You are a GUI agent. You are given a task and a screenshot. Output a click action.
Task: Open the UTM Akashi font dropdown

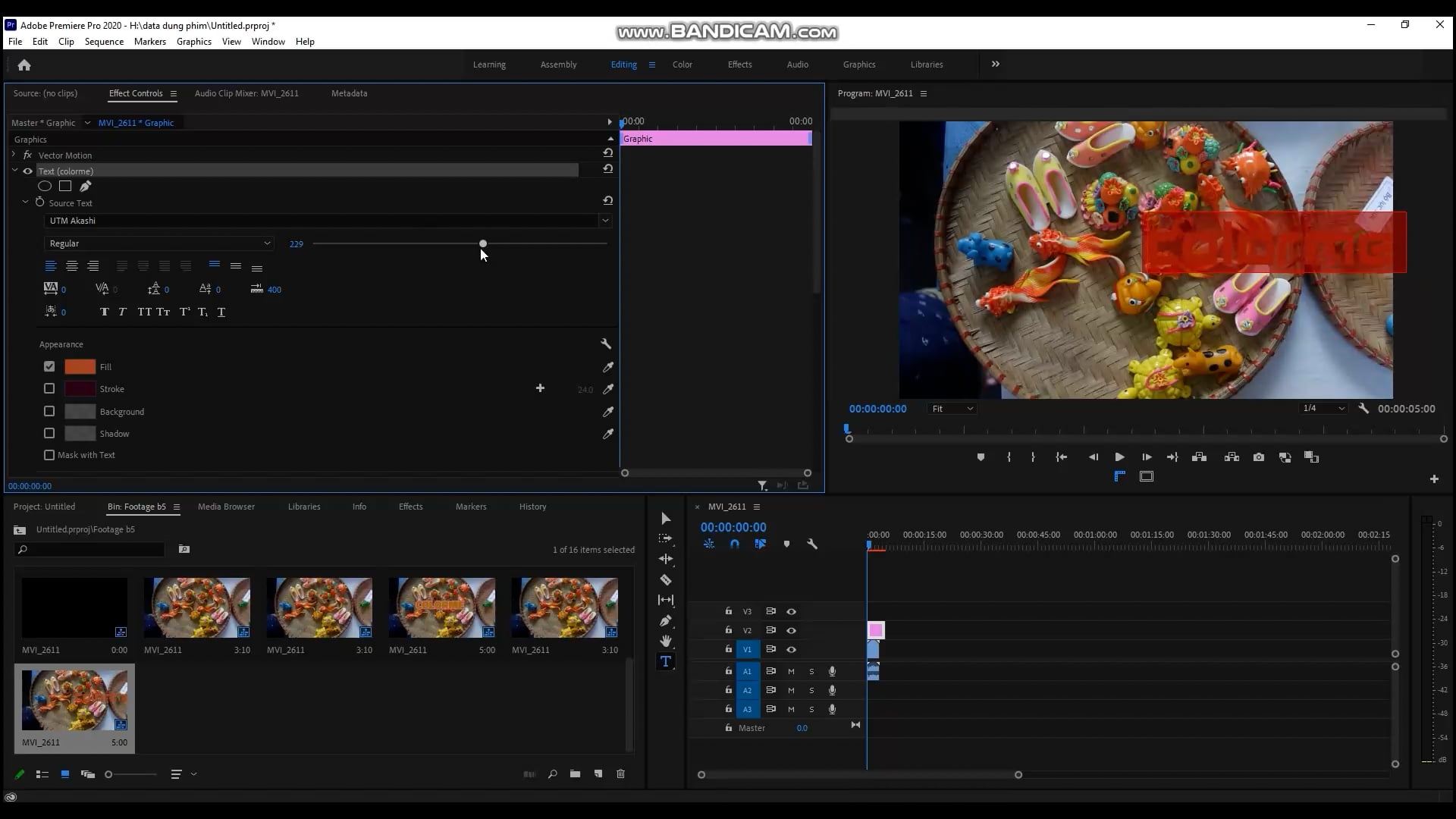pyautogui.click(x=604, y=221)
